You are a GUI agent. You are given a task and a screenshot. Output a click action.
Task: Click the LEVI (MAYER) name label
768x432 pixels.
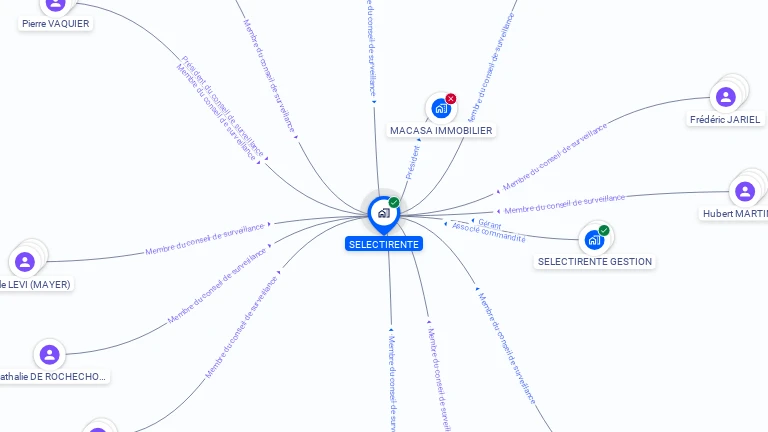pos(35,284)
